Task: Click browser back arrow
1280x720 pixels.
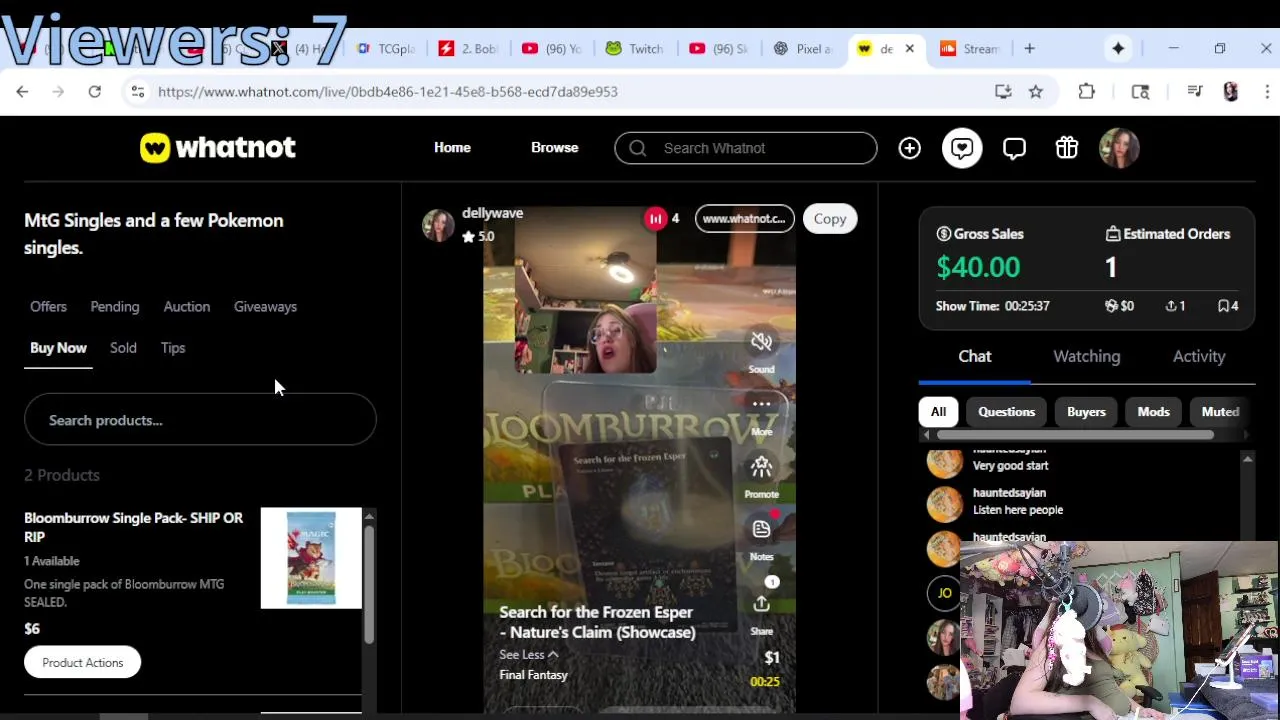Action: point(22,92)
